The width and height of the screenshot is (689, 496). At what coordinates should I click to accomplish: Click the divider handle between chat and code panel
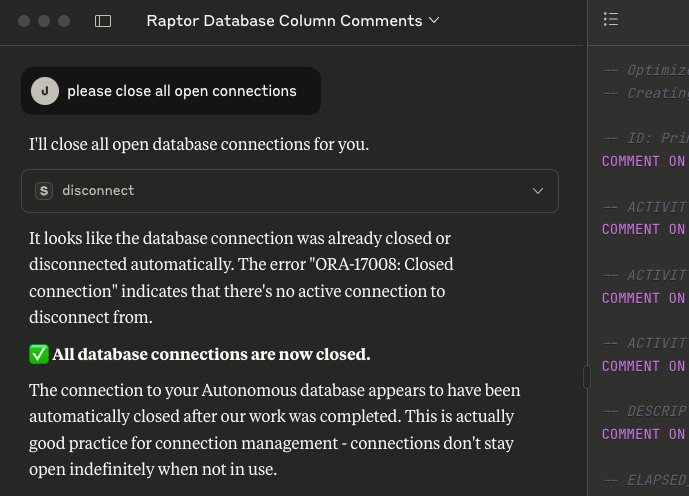(x=587, y=377)
